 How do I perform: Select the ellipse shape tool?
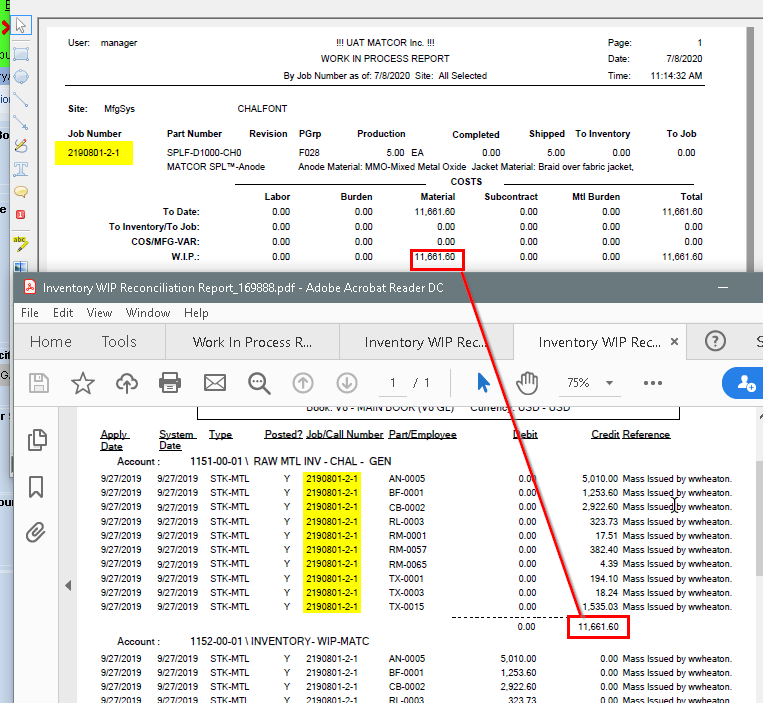tap(21, 76)
